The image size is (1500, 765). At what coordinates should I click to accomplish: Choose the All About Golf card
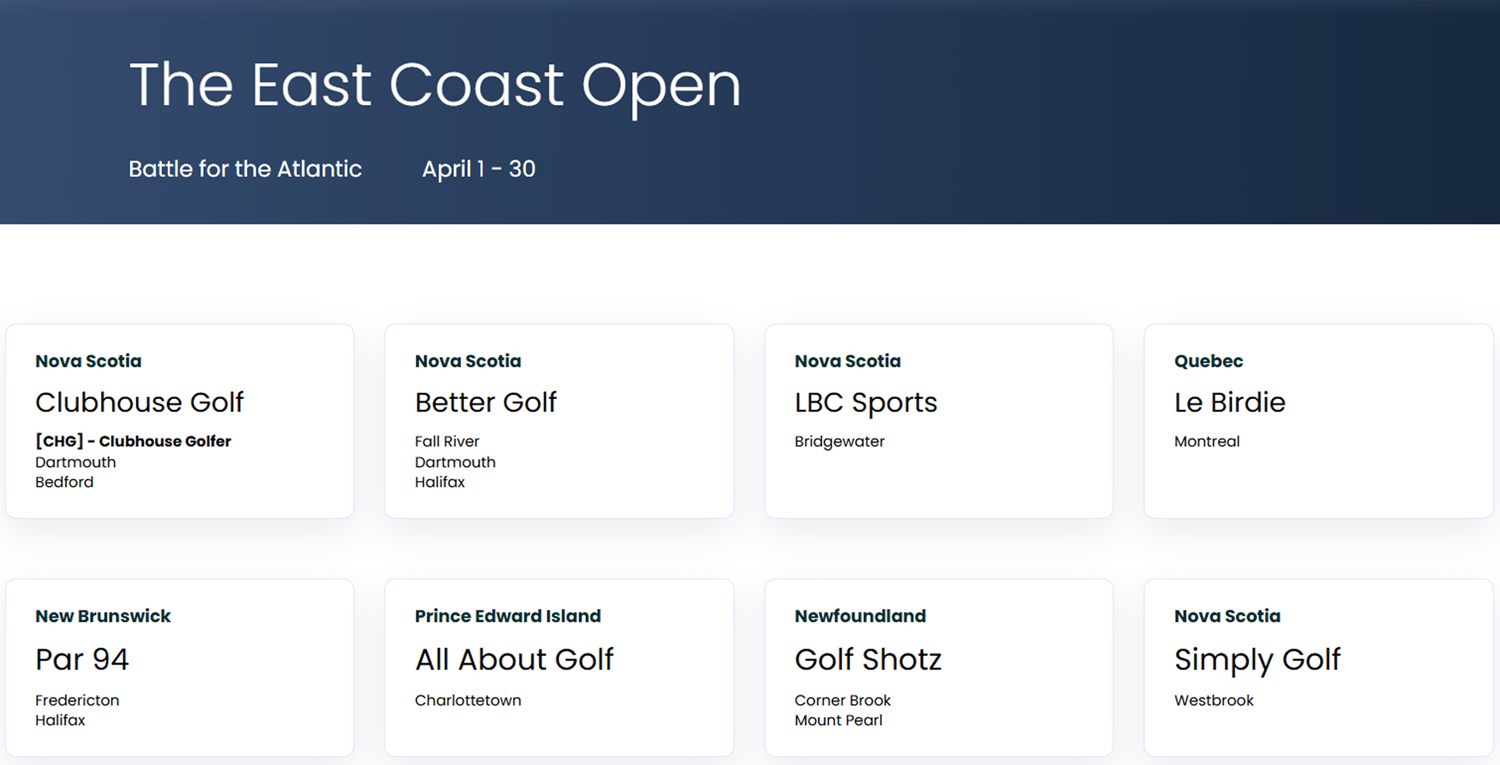[x=559, y=668]
